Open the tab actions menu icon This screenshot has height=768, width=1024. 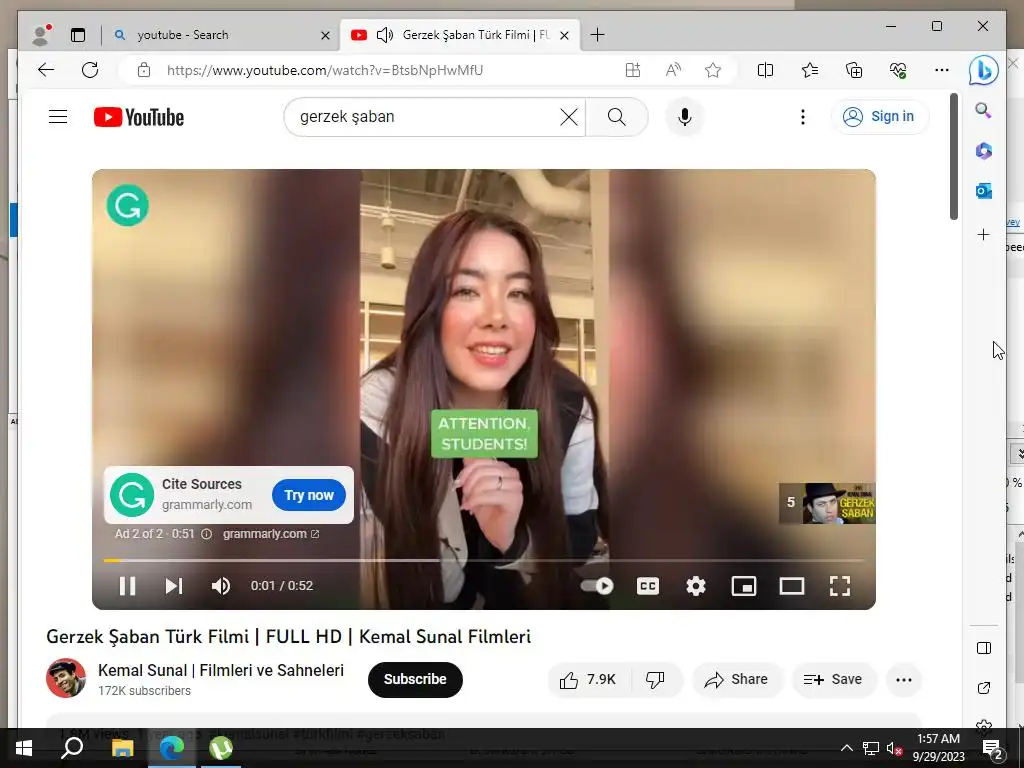coord(78,35)
